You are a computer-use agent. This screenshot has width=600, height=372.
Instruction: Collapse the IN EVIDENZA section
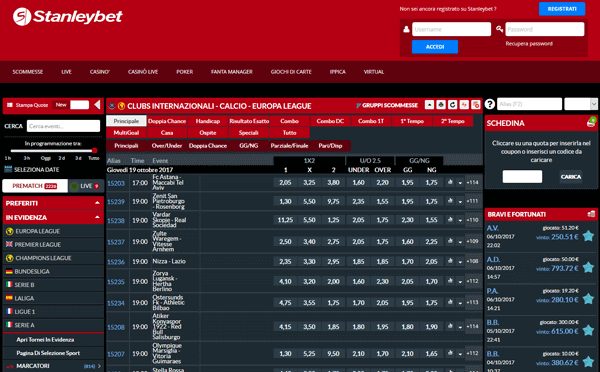click(x=97, y=217)
